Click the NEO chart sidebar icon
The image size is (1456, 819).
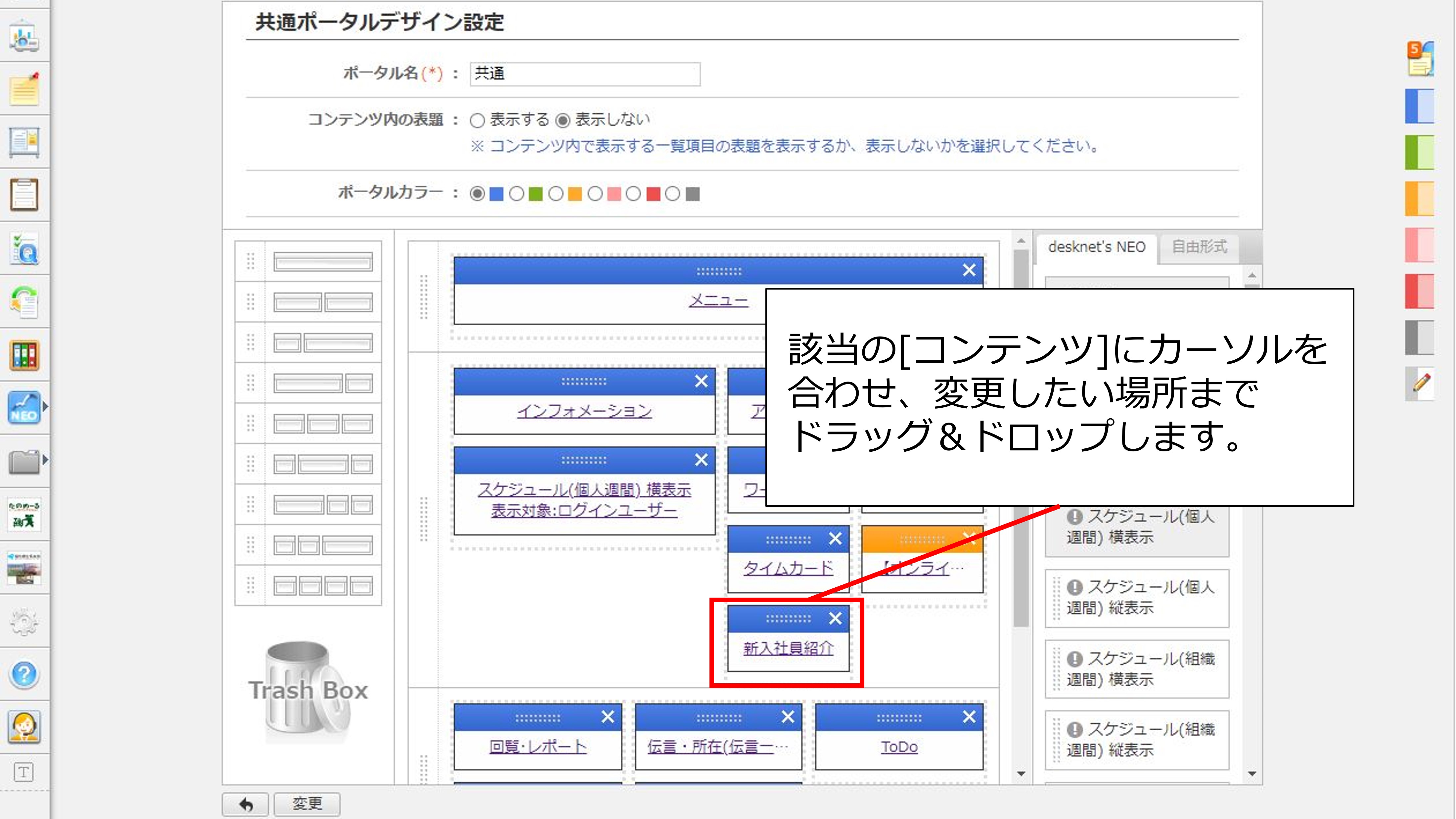point(24,408)
